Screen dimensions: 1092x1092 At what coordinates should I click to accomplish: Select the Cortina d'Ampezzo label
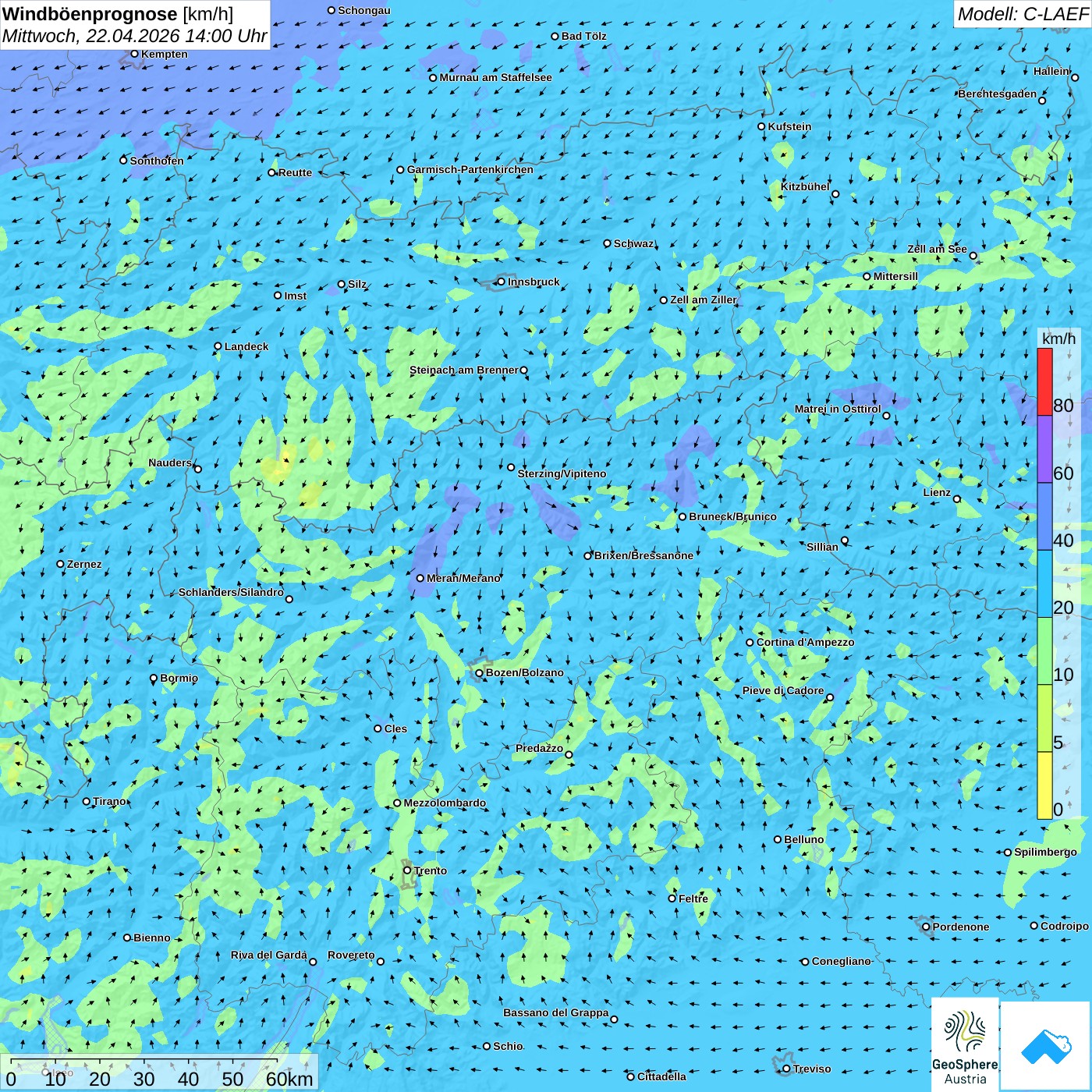(805, 642)
